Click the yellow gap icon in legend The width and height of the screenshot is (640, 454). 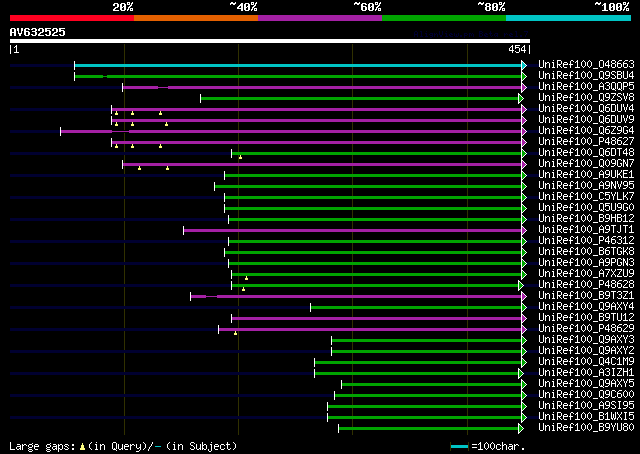(82, 447)
